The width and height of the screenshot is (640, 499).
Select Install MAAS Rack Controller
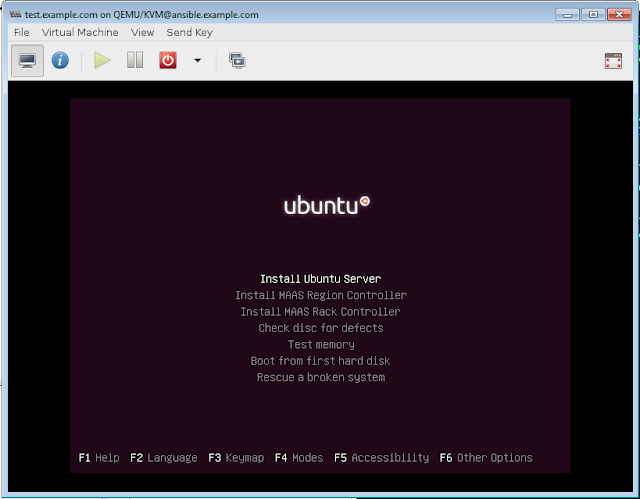click(x=320, y=312)
